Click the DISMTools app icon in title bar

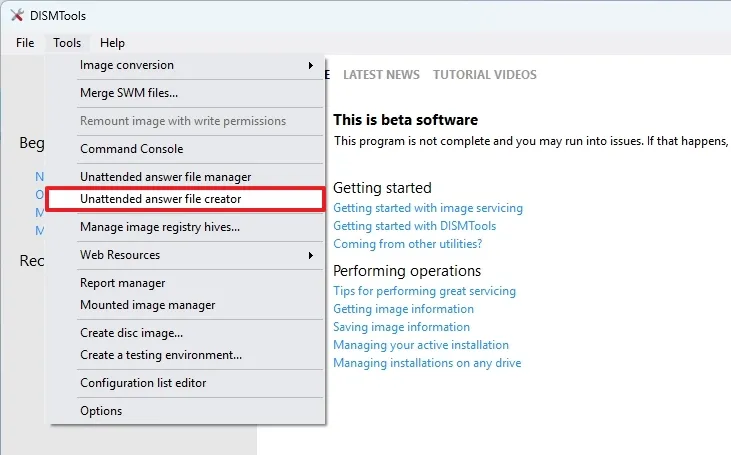17,15
